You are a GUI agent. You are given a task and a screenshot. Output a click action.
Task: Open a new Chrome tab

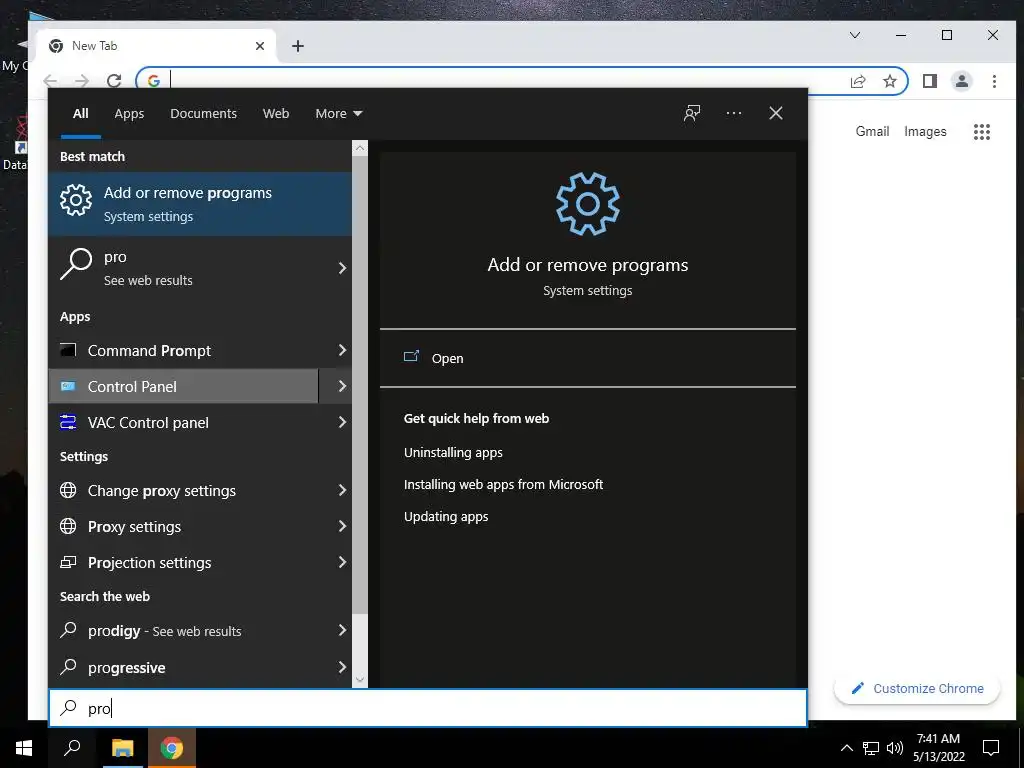click(x=298, y=46)
